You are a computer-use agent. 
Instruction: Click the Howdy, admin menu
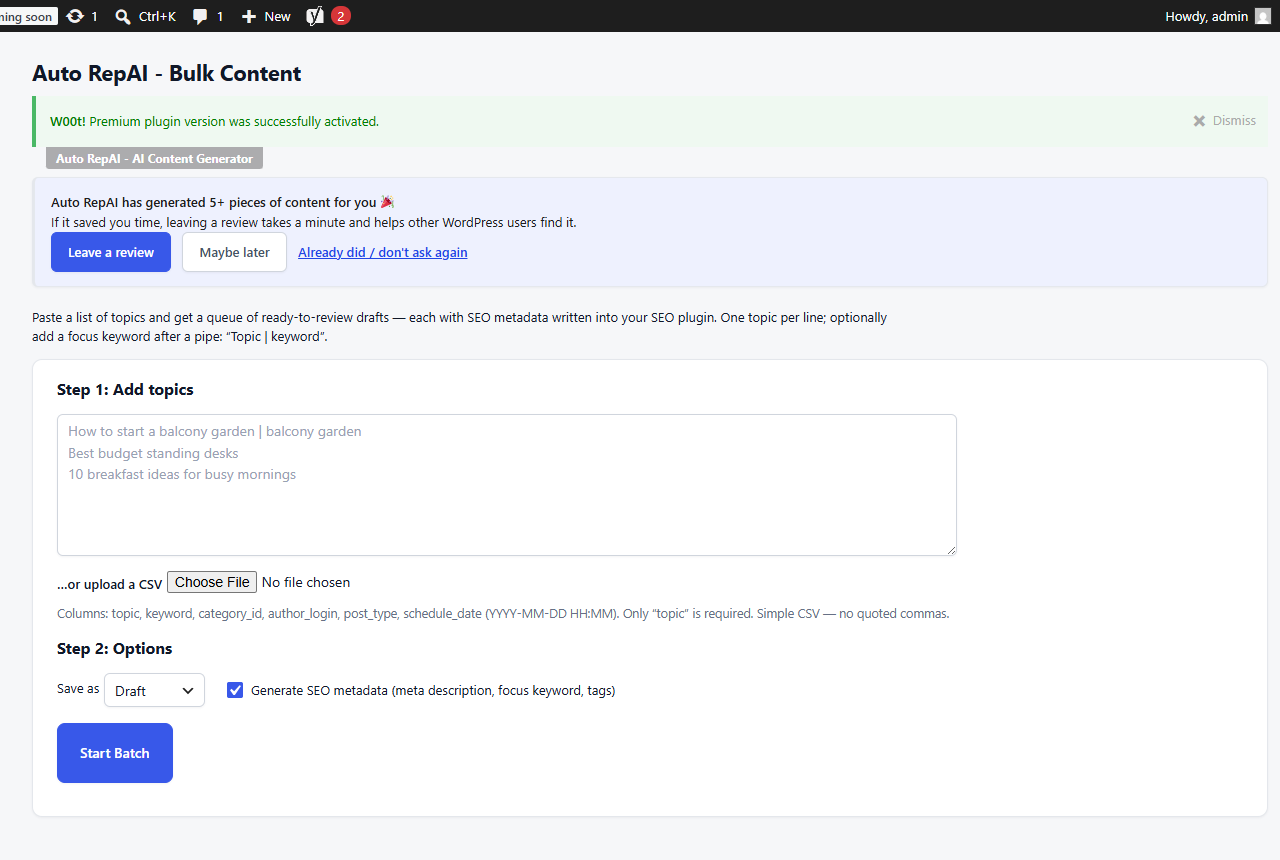1217,16
